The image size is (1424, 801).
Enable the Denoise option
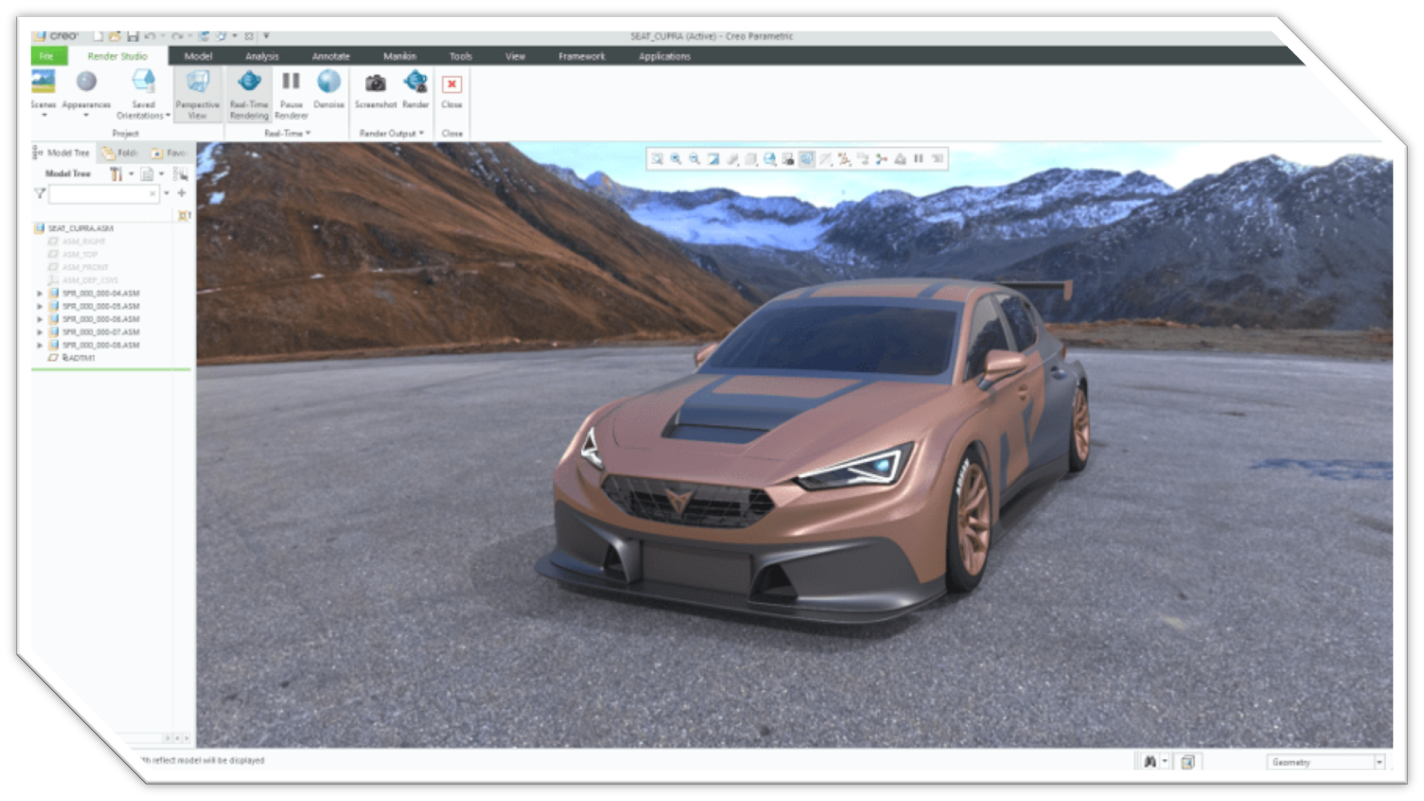[329, 88]
